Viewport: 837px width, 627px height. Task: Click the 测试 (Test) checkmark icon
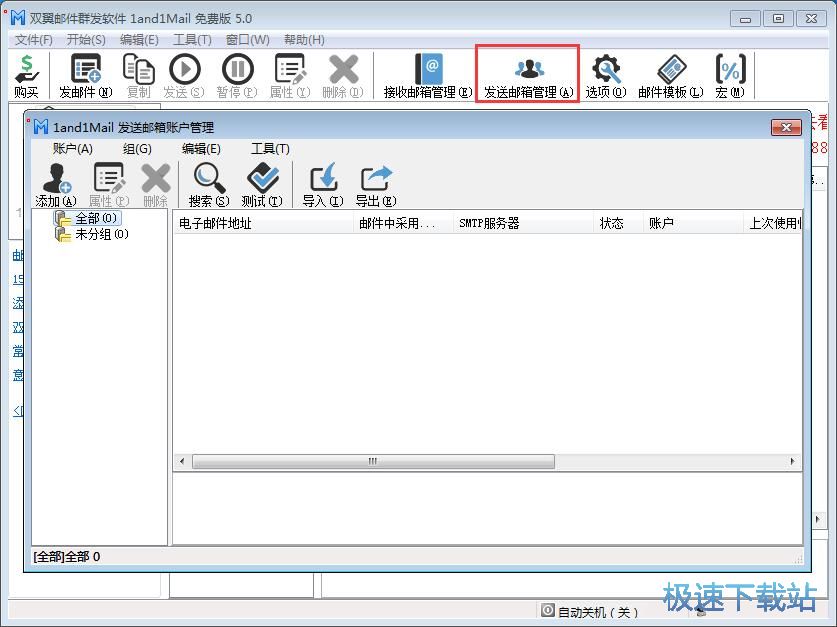[x=262, y=180]
